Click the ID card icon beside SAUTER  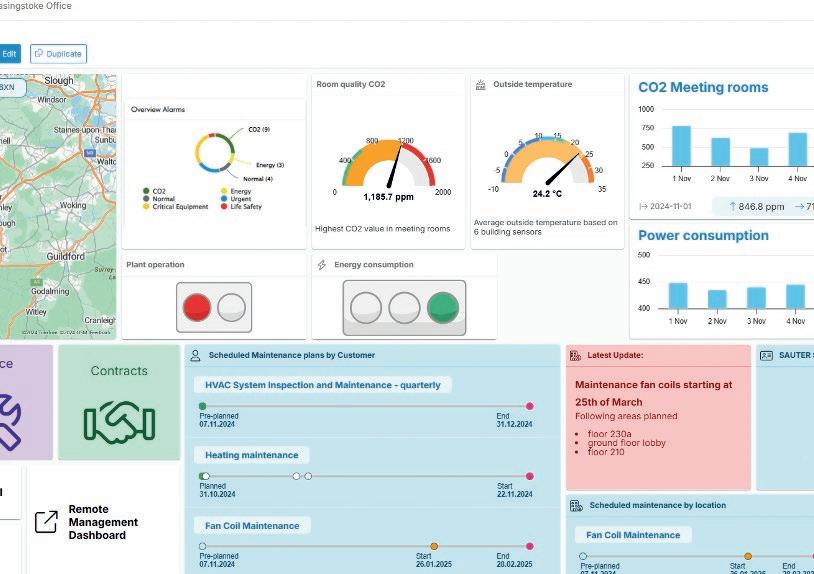tap(766, 356)
